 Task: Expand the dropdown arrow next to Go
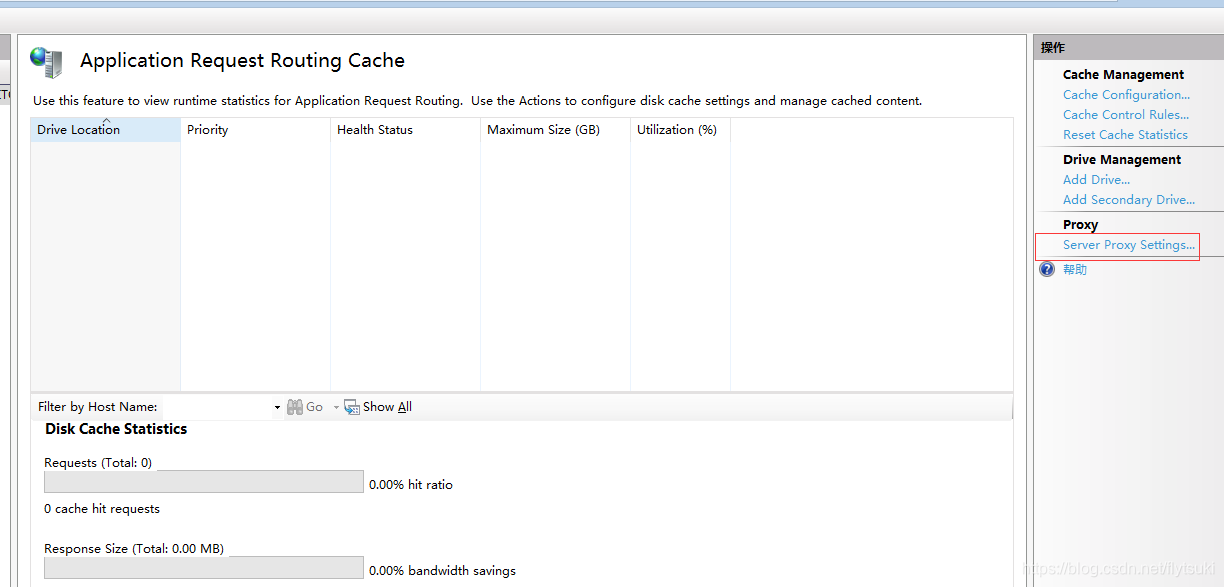click(336, 408)
